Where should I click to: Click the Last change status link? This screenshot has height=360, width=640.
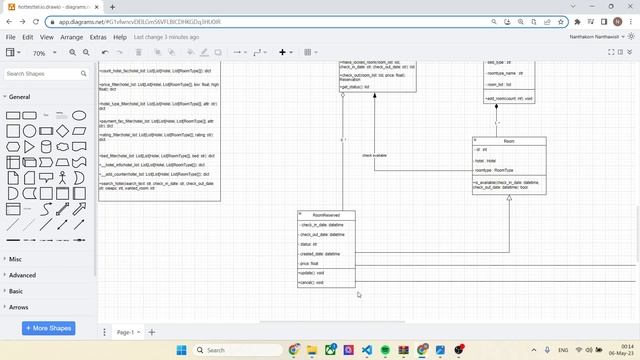[x=166, y=37]
